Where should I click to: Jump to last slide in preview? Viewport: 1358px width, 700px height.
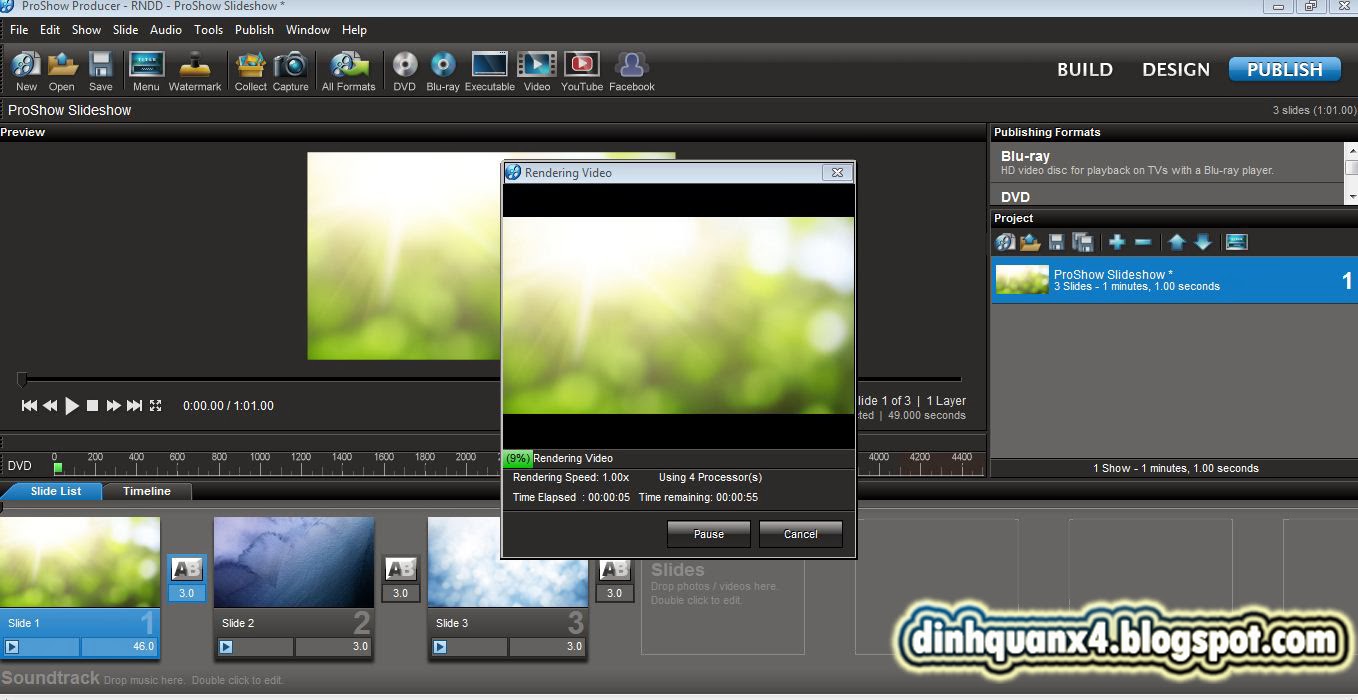pyautogui.click(x=134, y=405)
